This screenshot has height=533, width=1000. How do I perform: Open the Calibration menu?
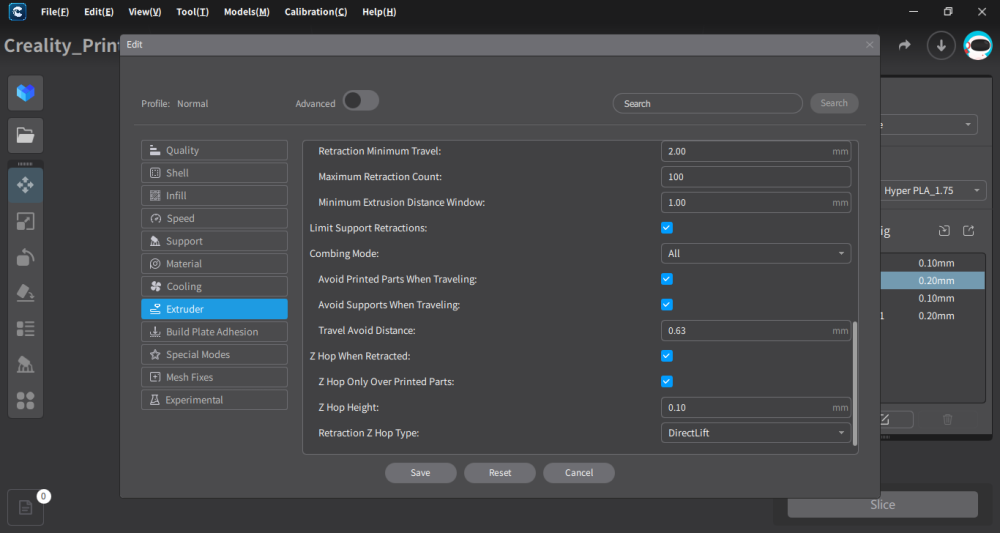(315, 12)
